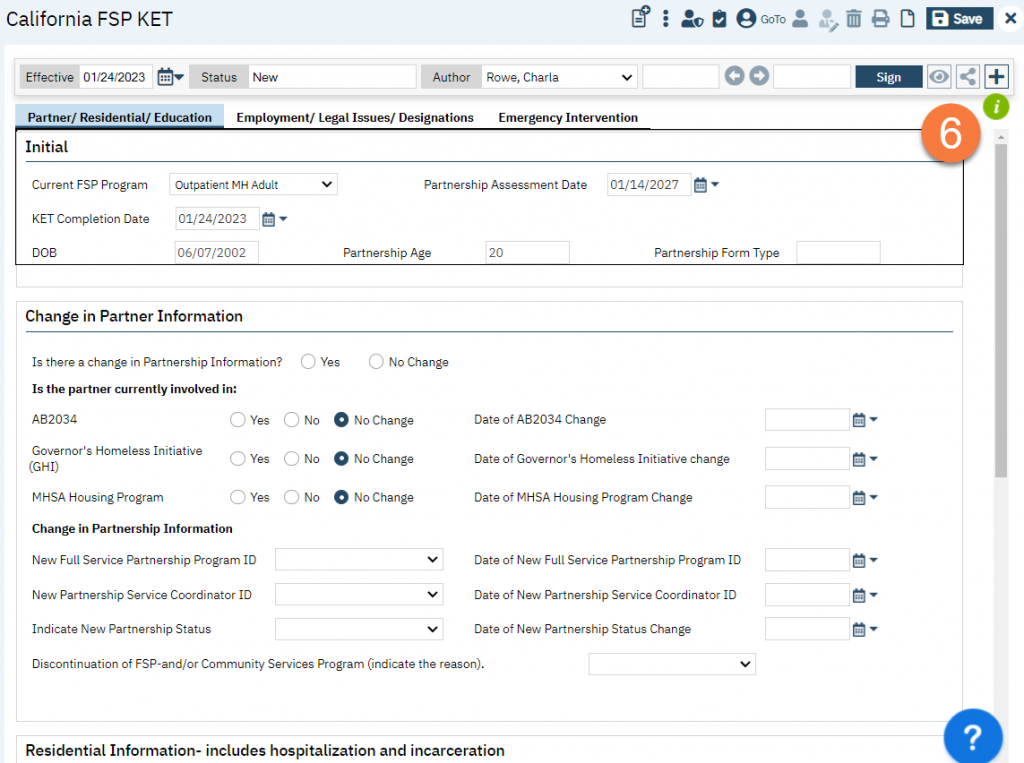
Task: Click the trash can delete icon
Action: click(x=853, y=18)
